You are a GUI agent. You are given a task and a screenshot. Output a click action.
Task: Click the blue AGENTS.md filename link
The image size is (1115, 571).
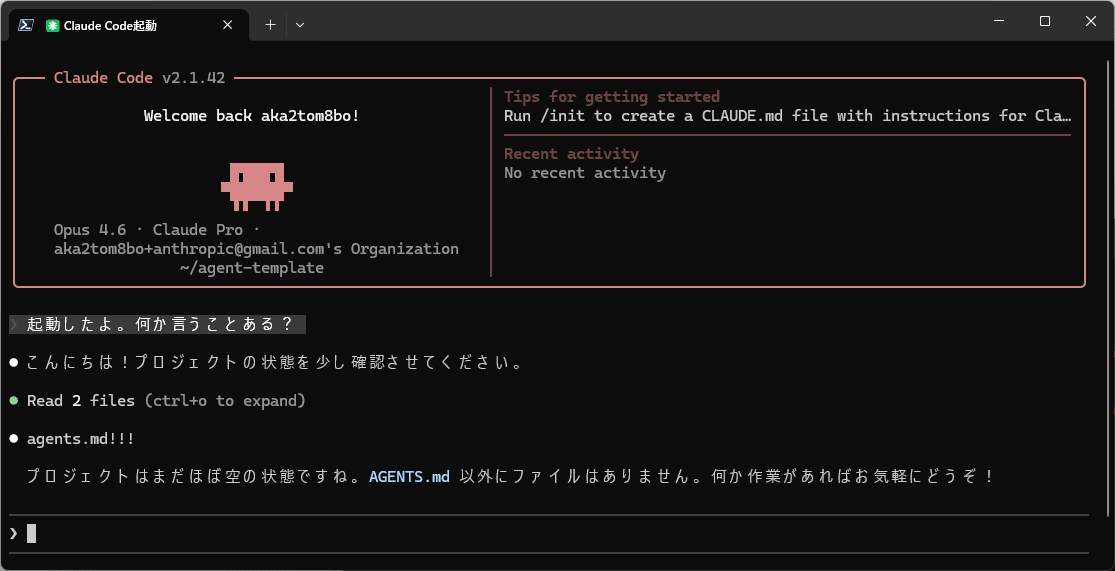point(410,477)
